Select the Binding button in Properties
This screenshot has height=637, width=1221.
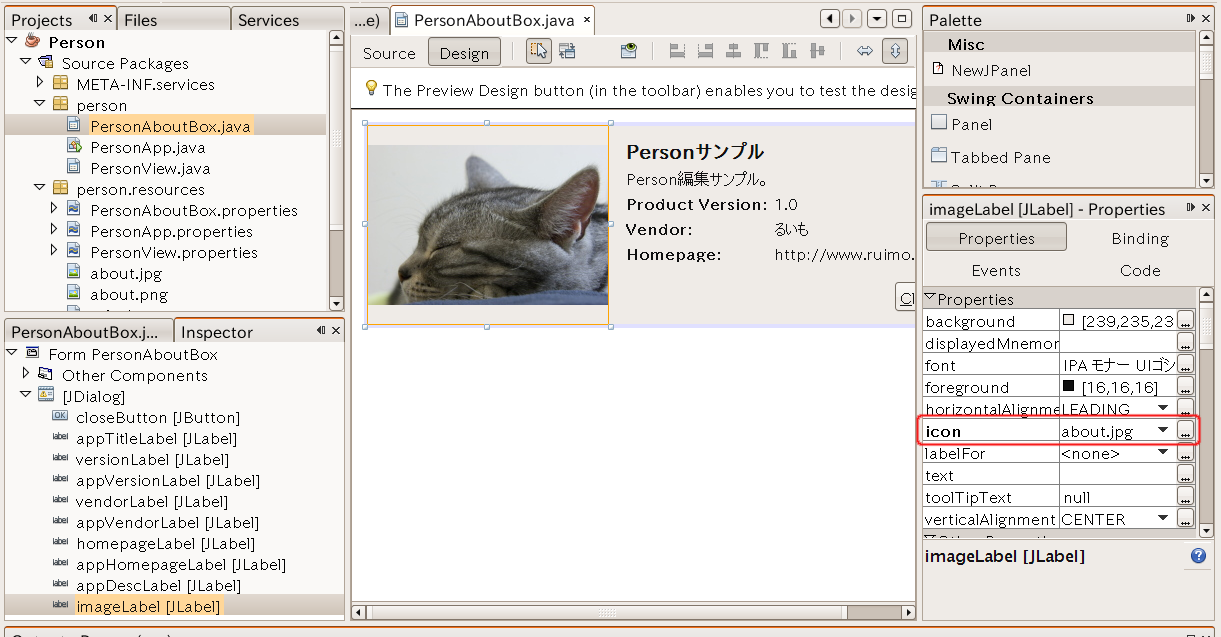coord(1139,238)
